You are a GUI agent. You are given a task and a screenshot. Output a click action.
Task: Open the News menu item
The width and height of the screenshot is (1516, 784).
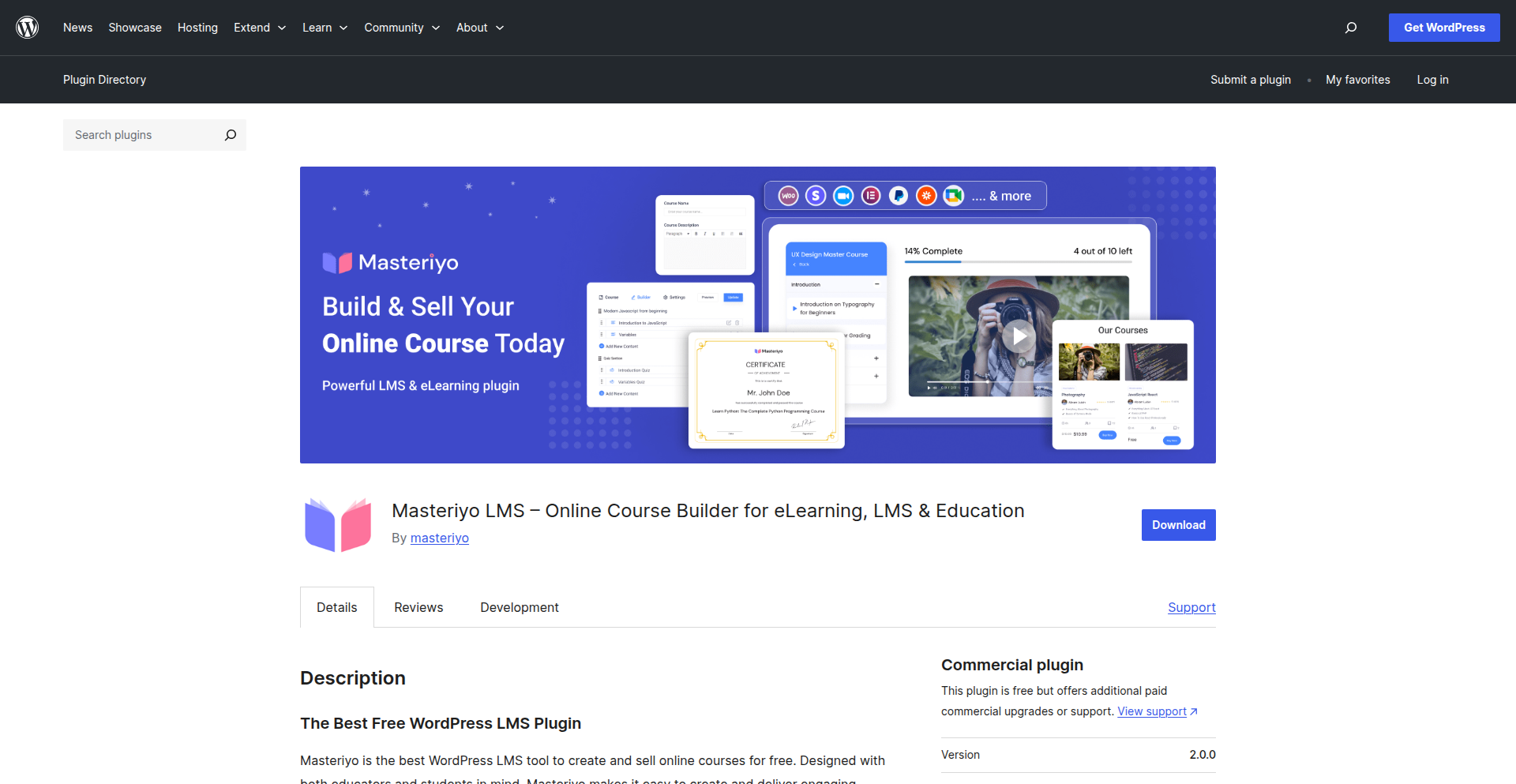pos(77,28)
